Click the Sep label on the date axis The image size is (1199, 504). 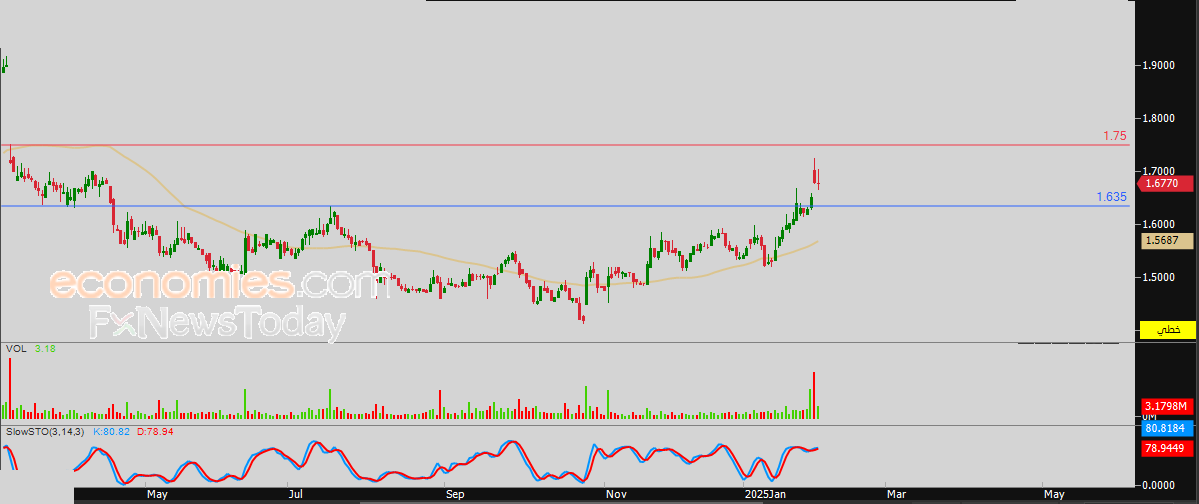455,495
